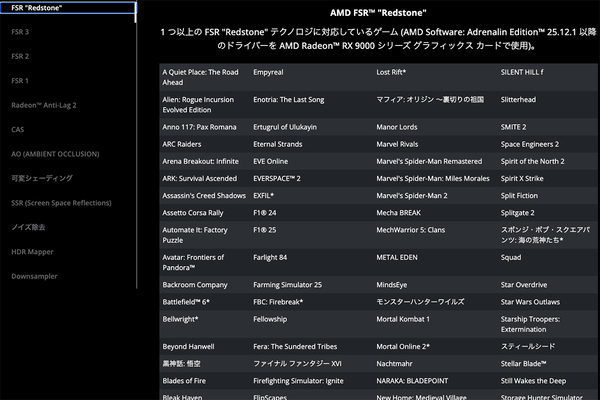
Task: Open SSR (Screen Space Reflections) tab
Action: 61,203
